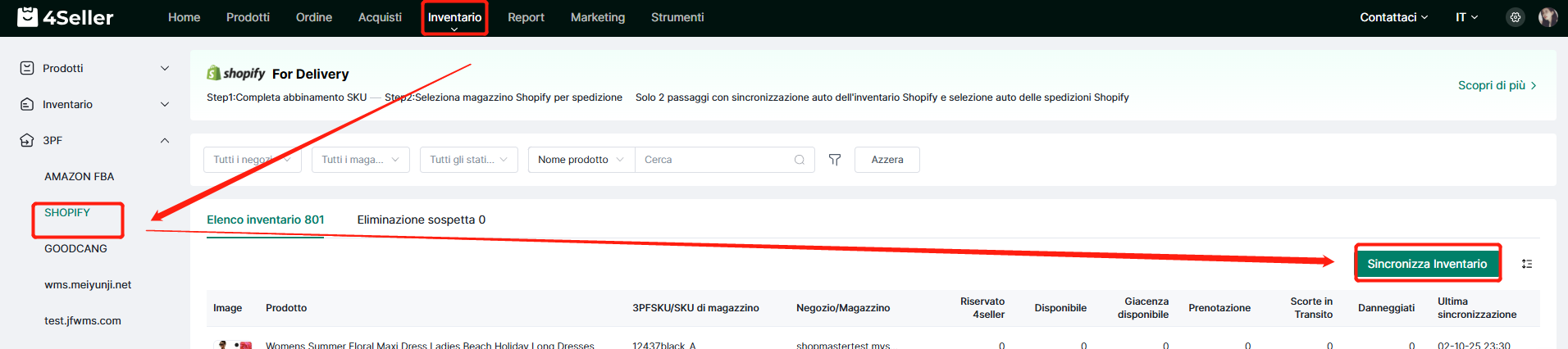Open the settings gear icon
Image resolution: width=1568 pixels, height=349 pixels.
[x=1516, y=17]
